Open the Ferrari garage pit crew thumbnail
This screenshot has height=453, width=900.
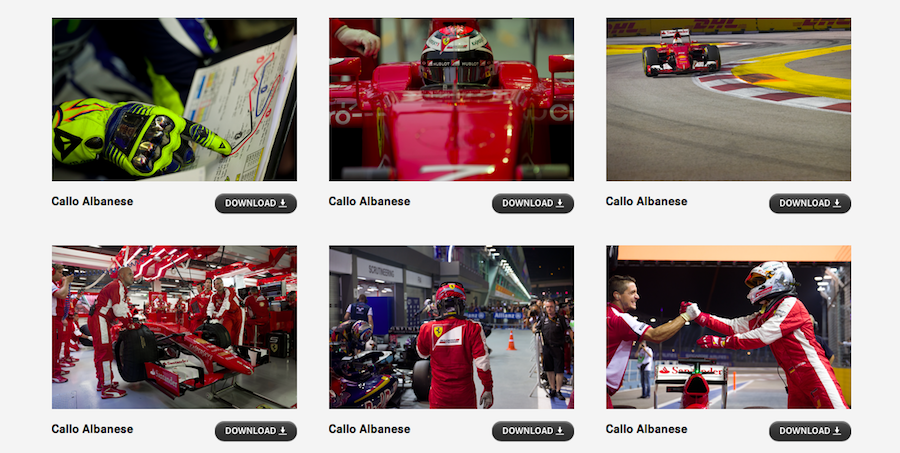[174, 327]
